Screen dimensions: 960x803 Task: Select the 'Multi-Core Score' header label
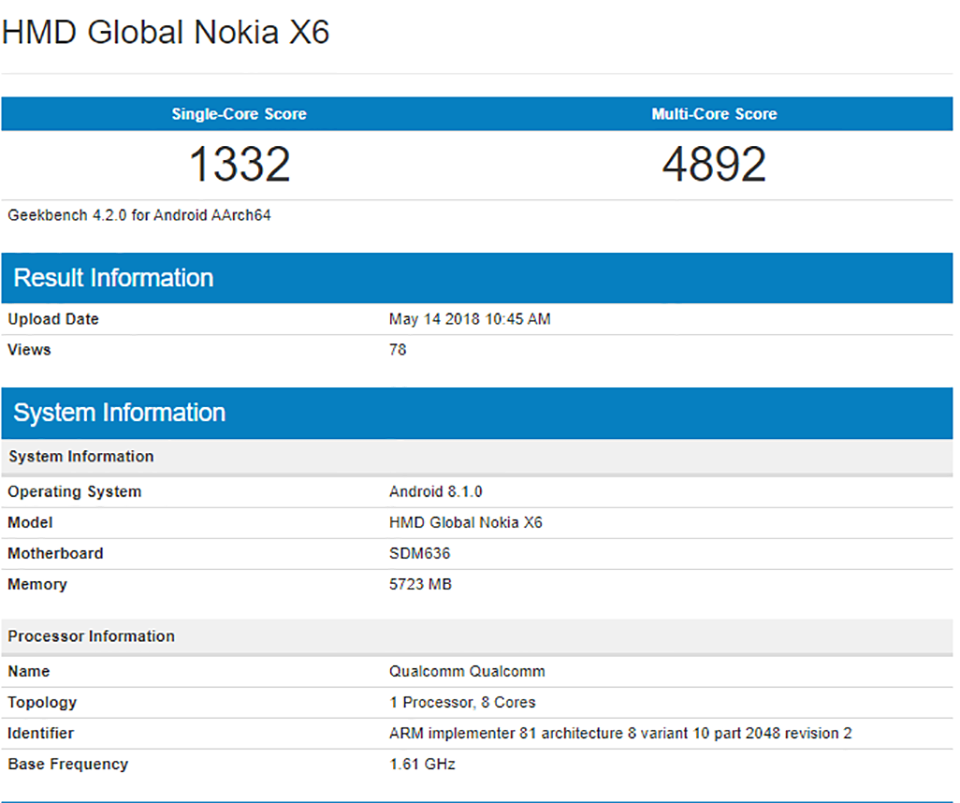[x=714, y=114]
